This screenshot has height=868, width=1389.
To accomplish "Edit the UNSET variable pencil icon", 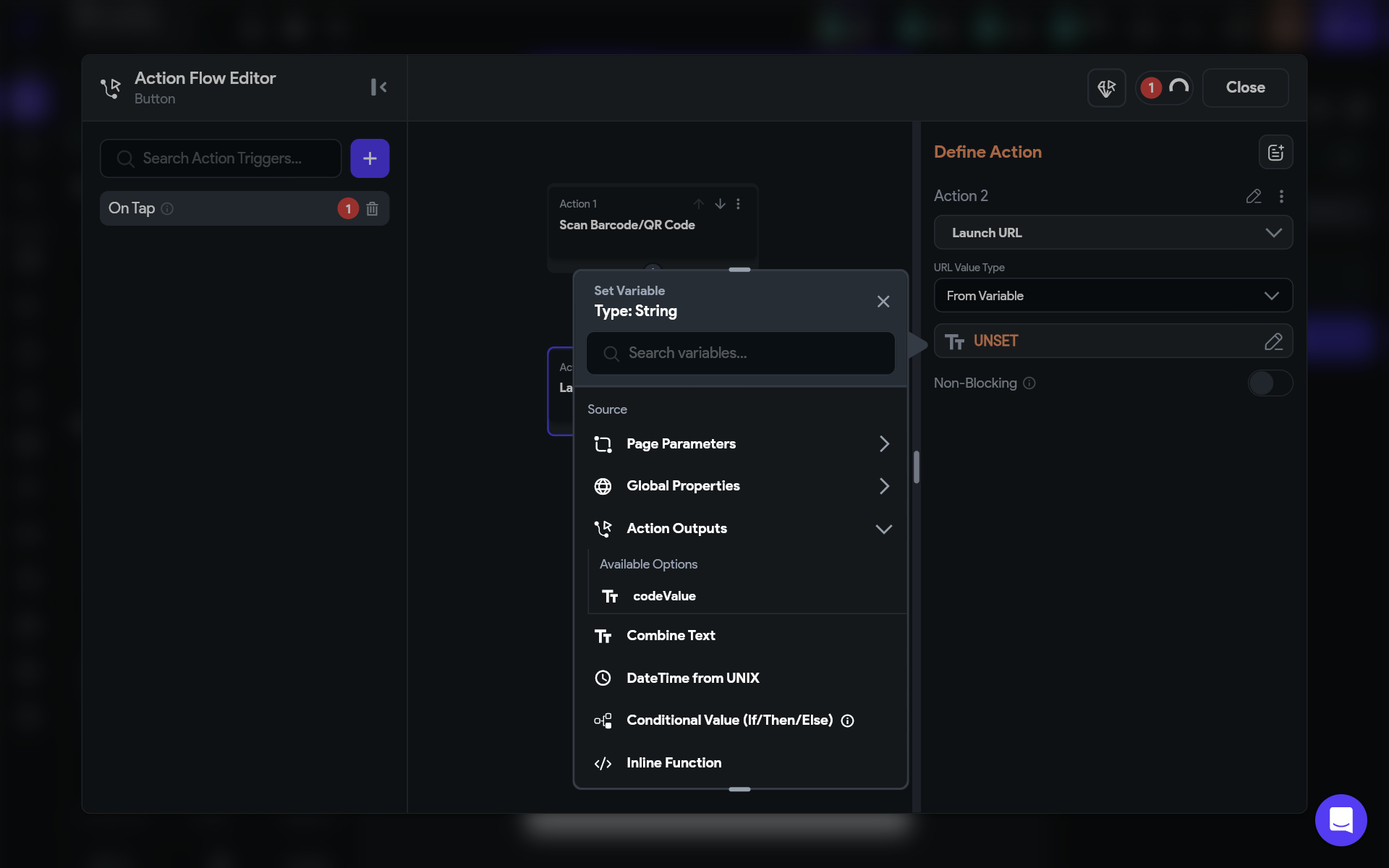I will 1273,341.
